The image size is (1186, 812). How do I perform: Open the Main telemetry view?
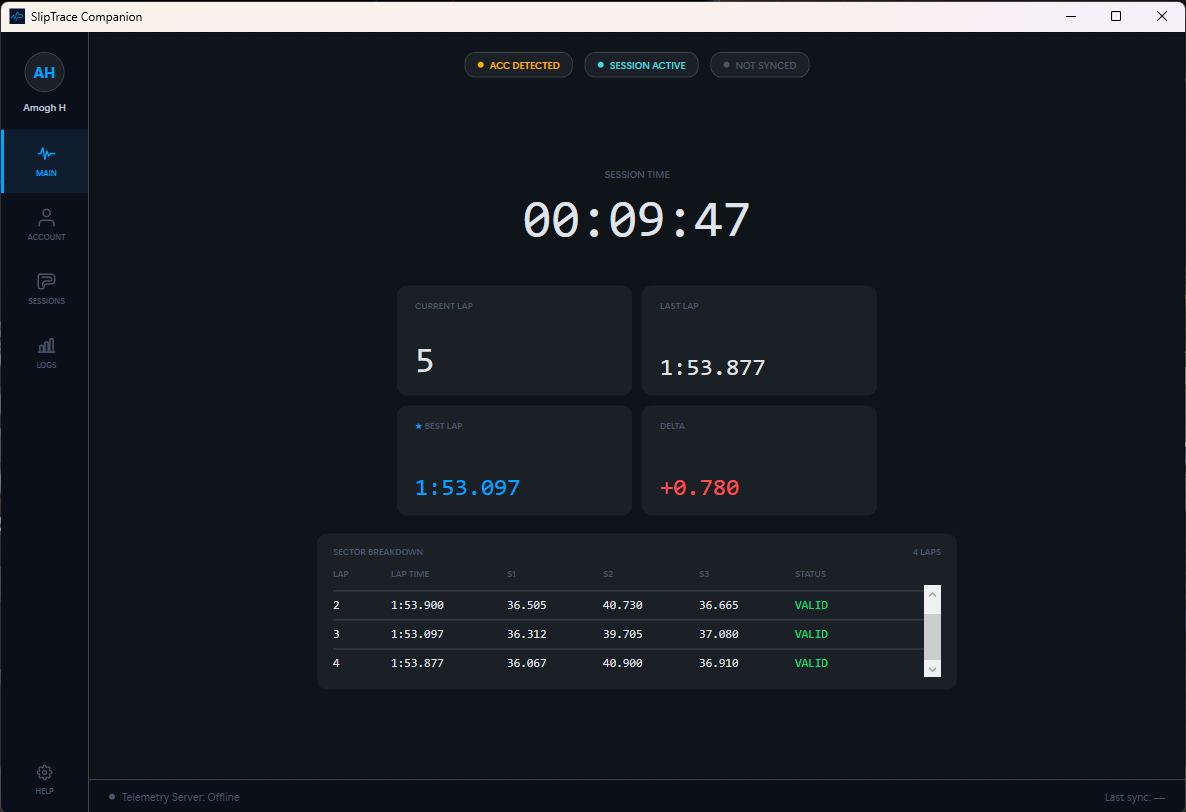[x=45, y=161]
